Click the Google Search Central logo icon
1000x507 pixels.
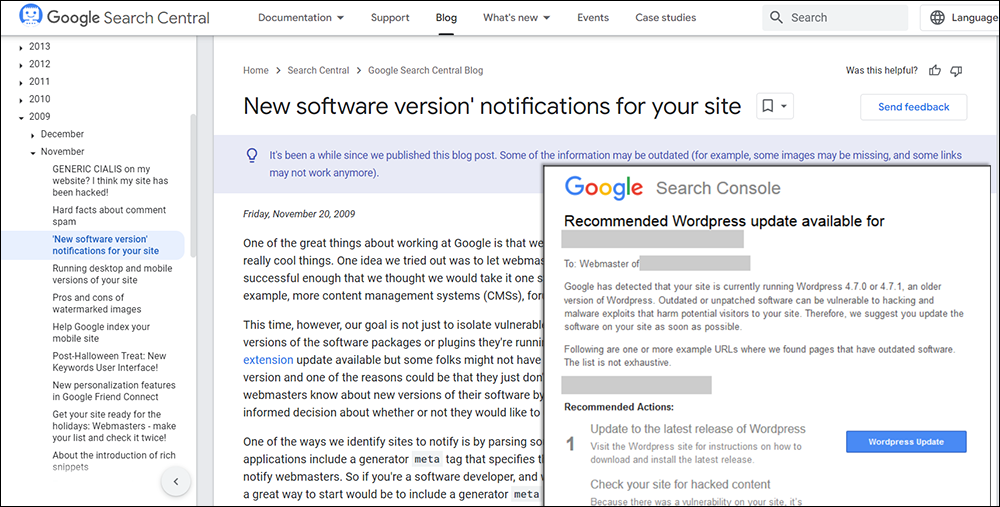click(31, 15)
